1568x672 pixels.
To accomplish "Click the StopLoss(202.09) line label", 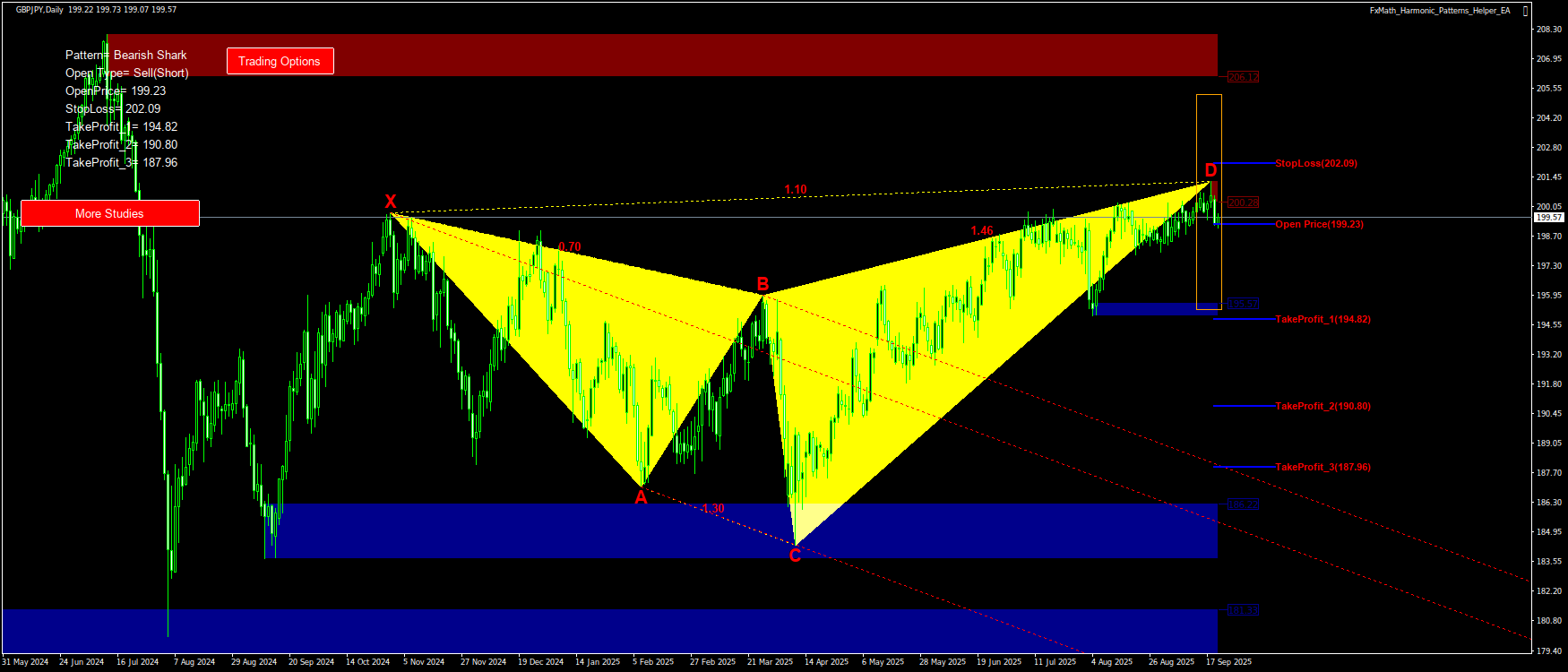I will coord(1315,163).
